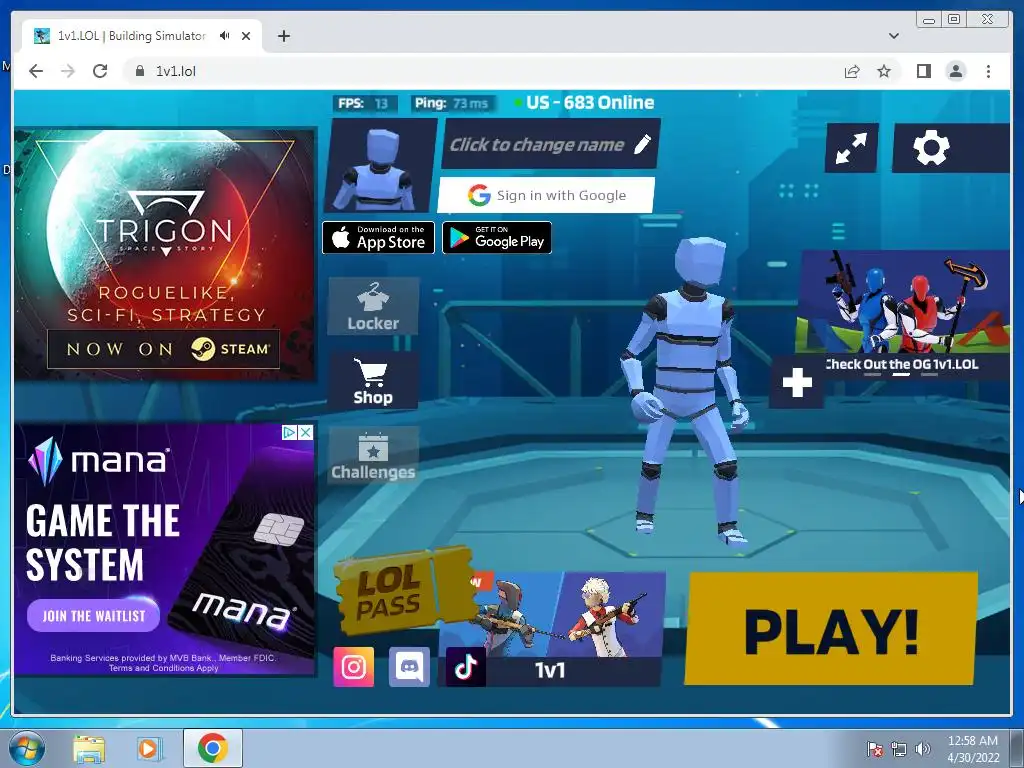Open the Windows Start menu

click(x=27, y=748)
